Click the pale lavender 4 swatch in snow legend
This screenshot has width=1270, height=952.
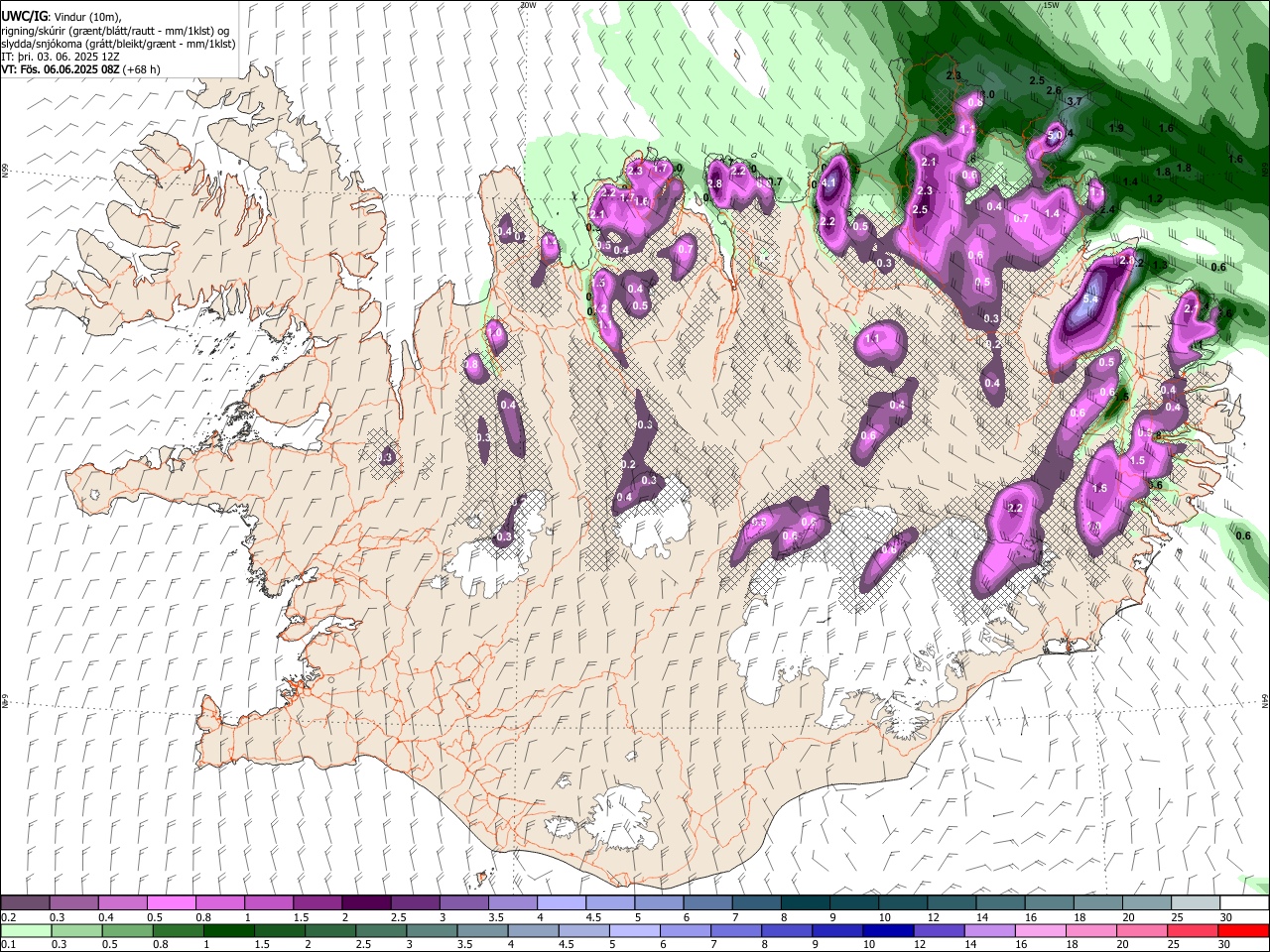[562, 903]
